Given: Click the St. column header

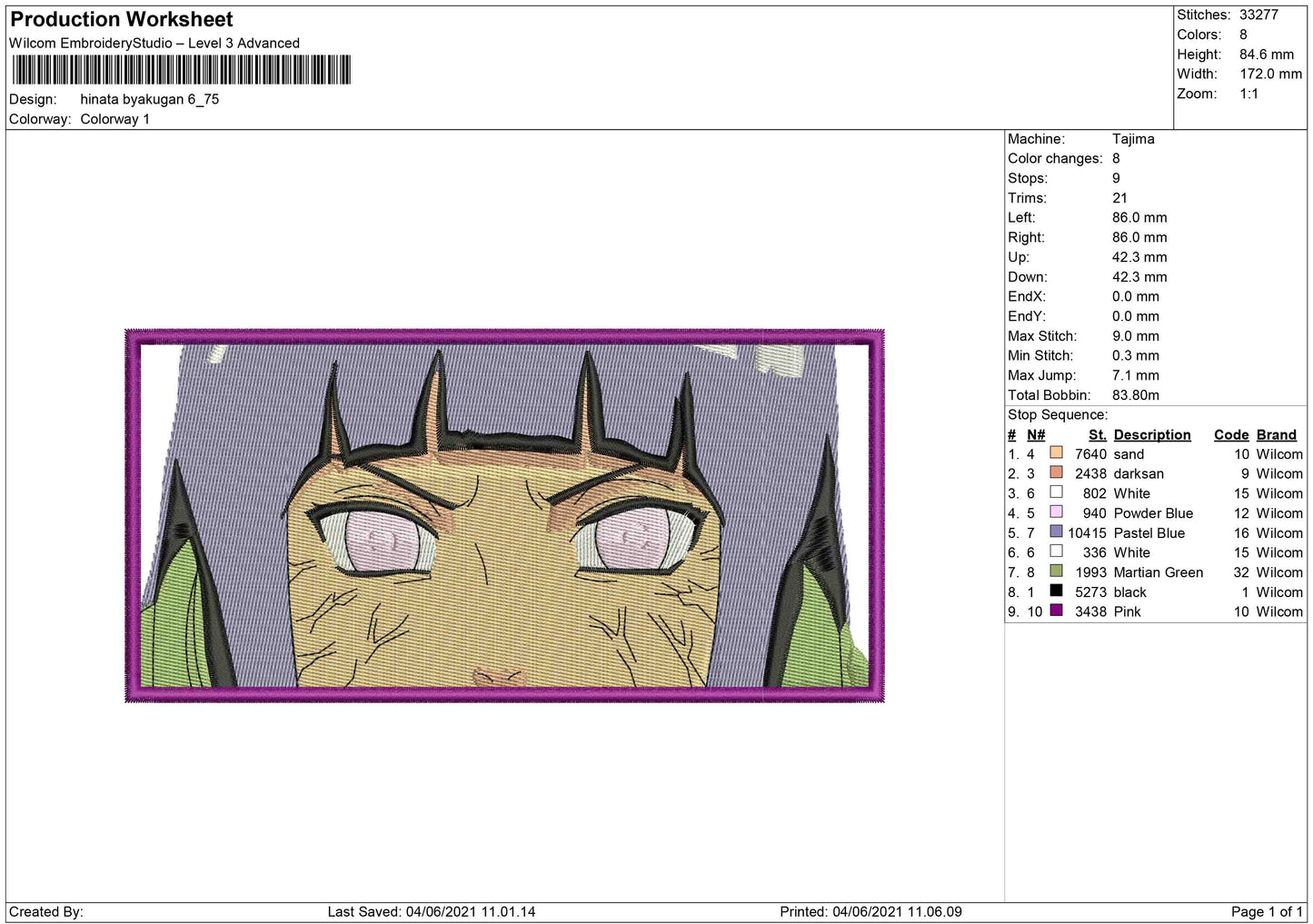Looking at the screenshot, I should (x=1098, y=435).
